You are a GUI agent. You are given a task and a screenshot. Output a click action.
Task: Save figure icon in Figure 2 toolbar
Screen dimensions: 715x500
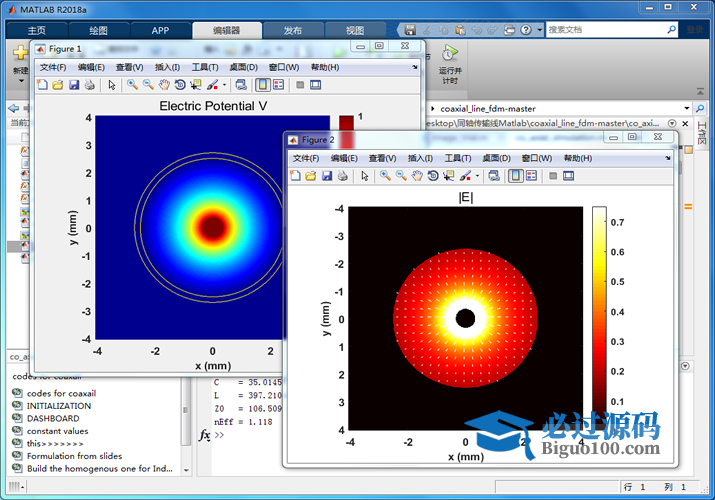[327, 176]
